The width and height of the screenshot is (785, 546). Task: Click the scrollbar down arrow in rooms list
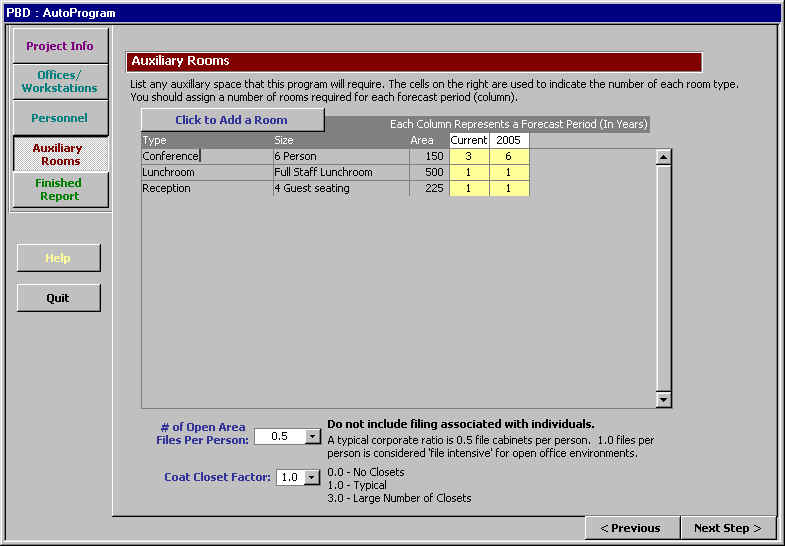click(662, 400)
